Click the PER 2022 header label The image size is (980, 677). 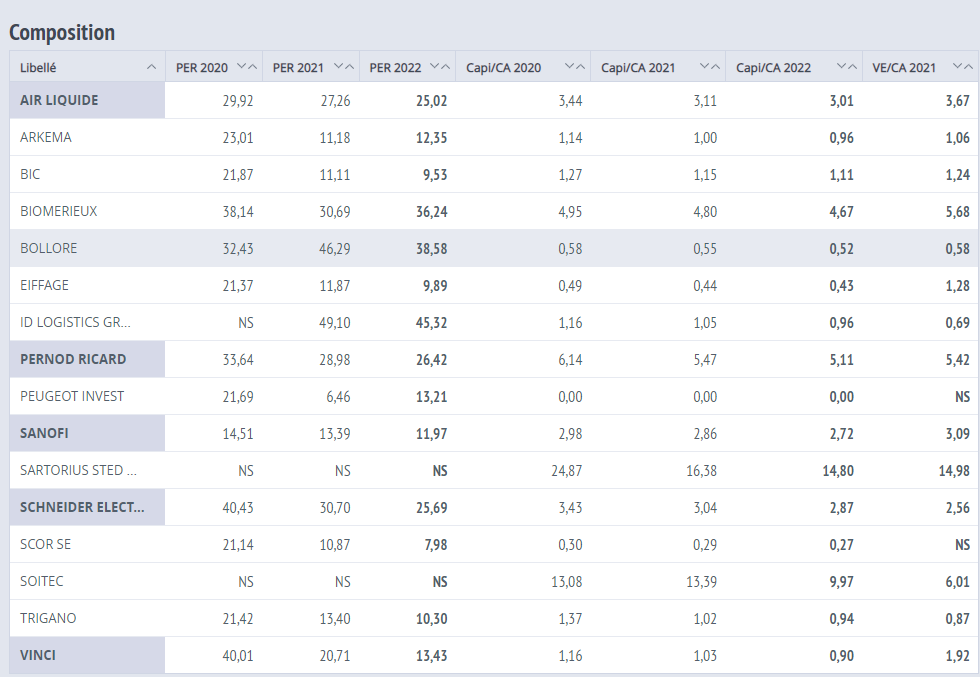pos(395,68)
